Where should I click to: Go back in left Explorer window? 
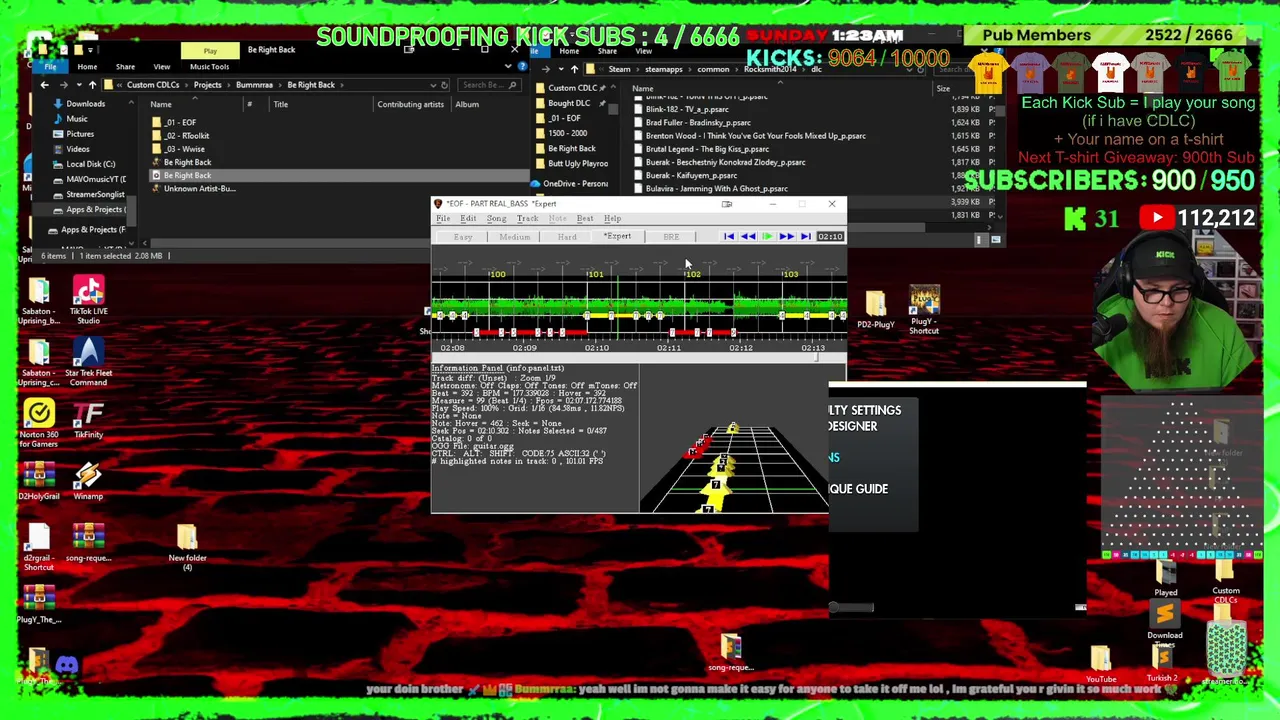[44, 85]
